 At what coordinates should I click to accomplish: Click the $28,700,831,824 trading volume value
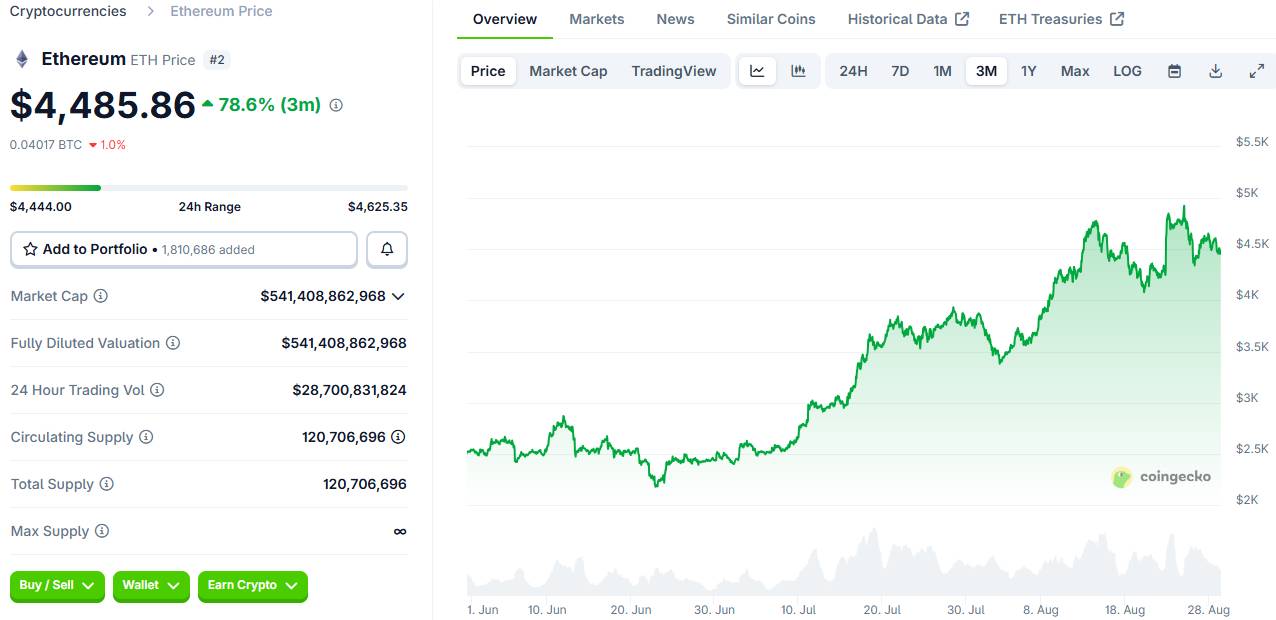tap(350, 390)
